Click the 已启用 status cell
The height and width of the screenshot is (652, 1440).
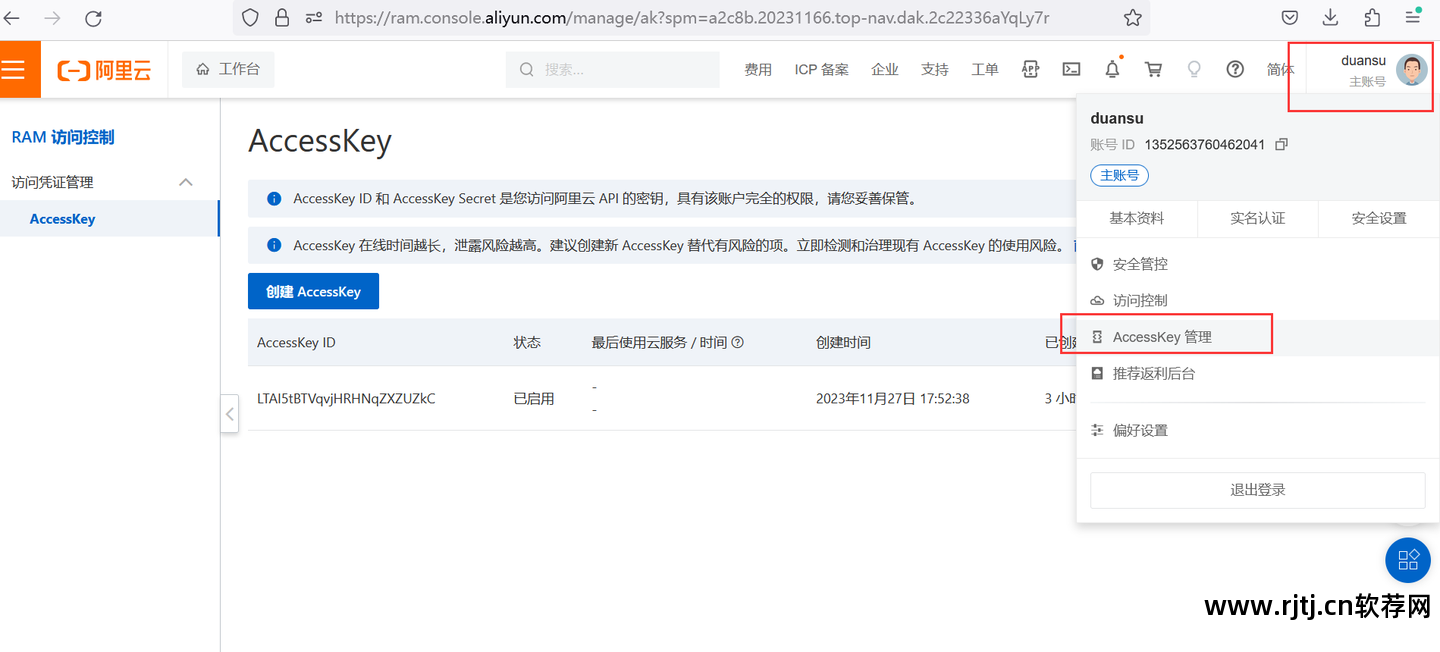coord(534,398)
